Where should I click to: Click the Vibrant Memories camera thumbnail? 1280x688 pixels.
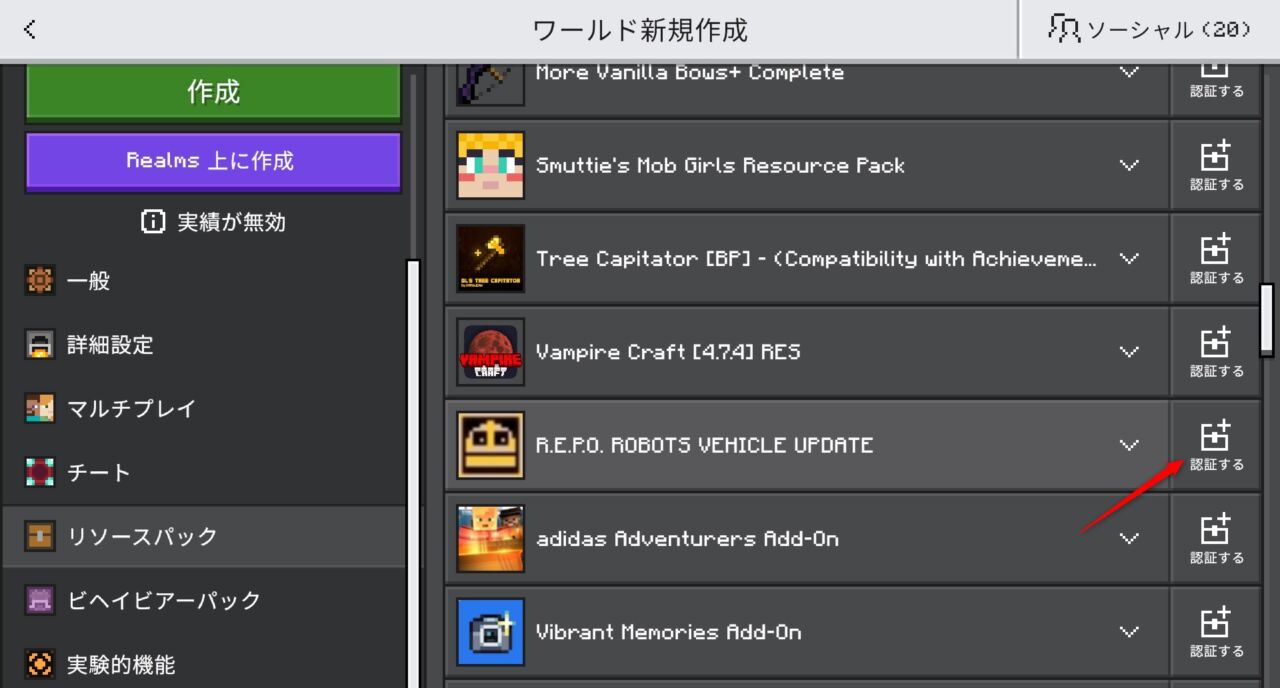tap(490, 632)
